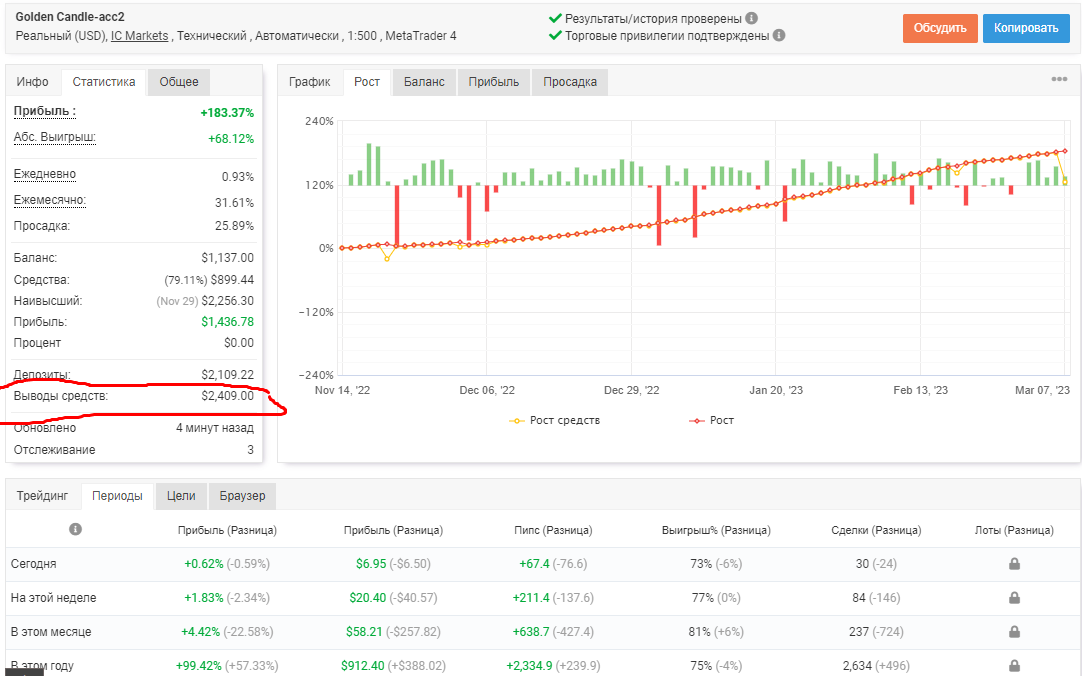Click info icon next to Торговые привилегии подтверждены
Viewport: 1082px width, 676px height.
tap(779, 35)
